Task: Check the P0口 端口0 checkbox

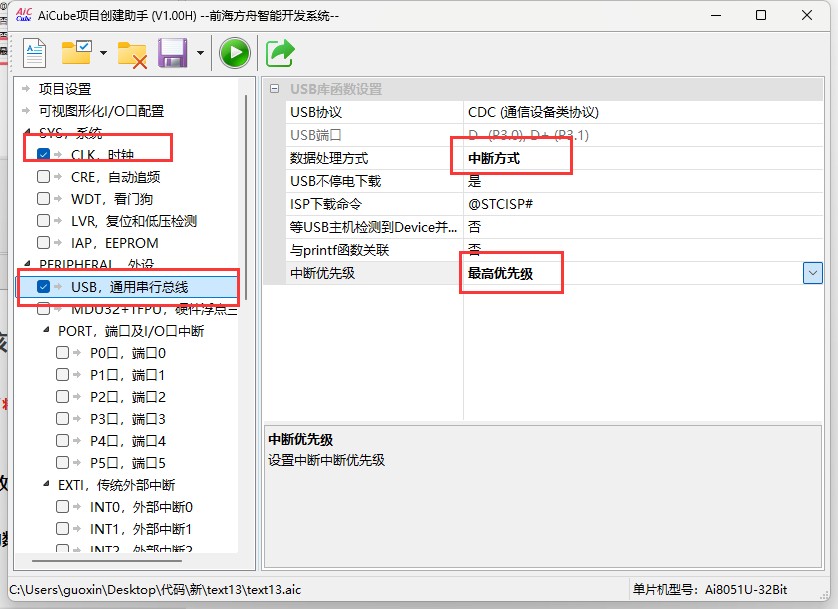Action: click(x=63, y=353)
